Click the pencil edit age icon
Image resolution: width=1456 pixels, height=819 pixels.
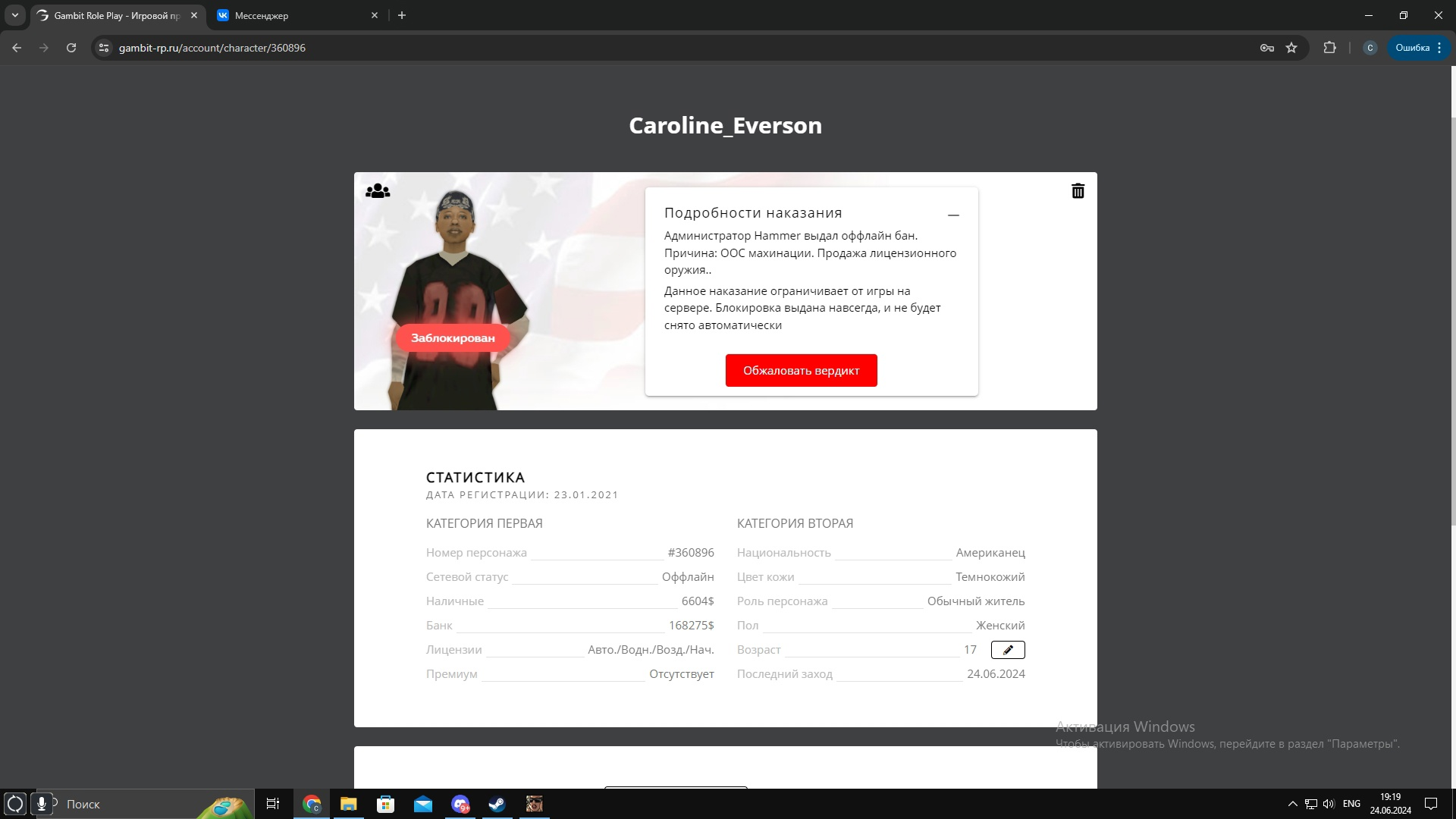pos(1008,650)
